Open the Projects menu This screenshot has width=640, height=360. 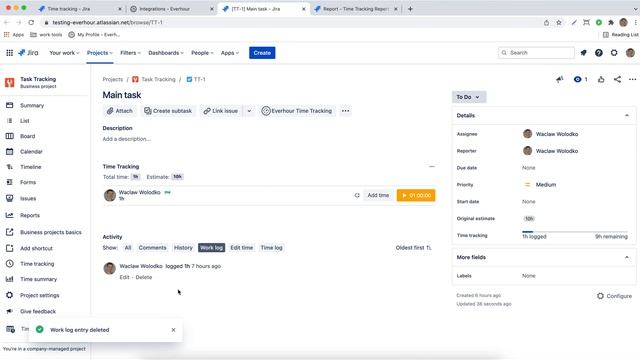coord(100,53)
